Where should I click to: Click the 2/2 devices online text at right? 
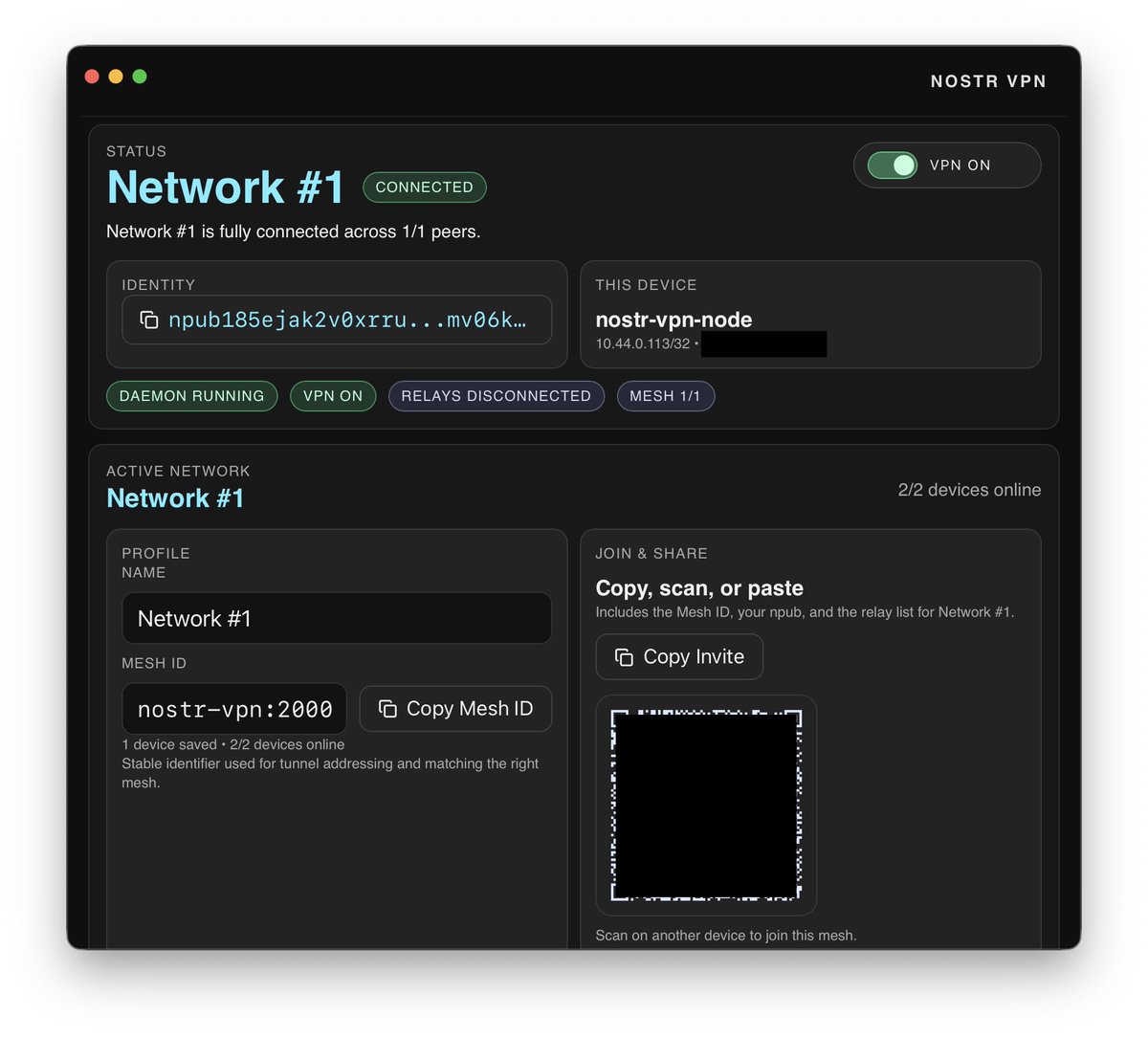(x=969, y=490)
